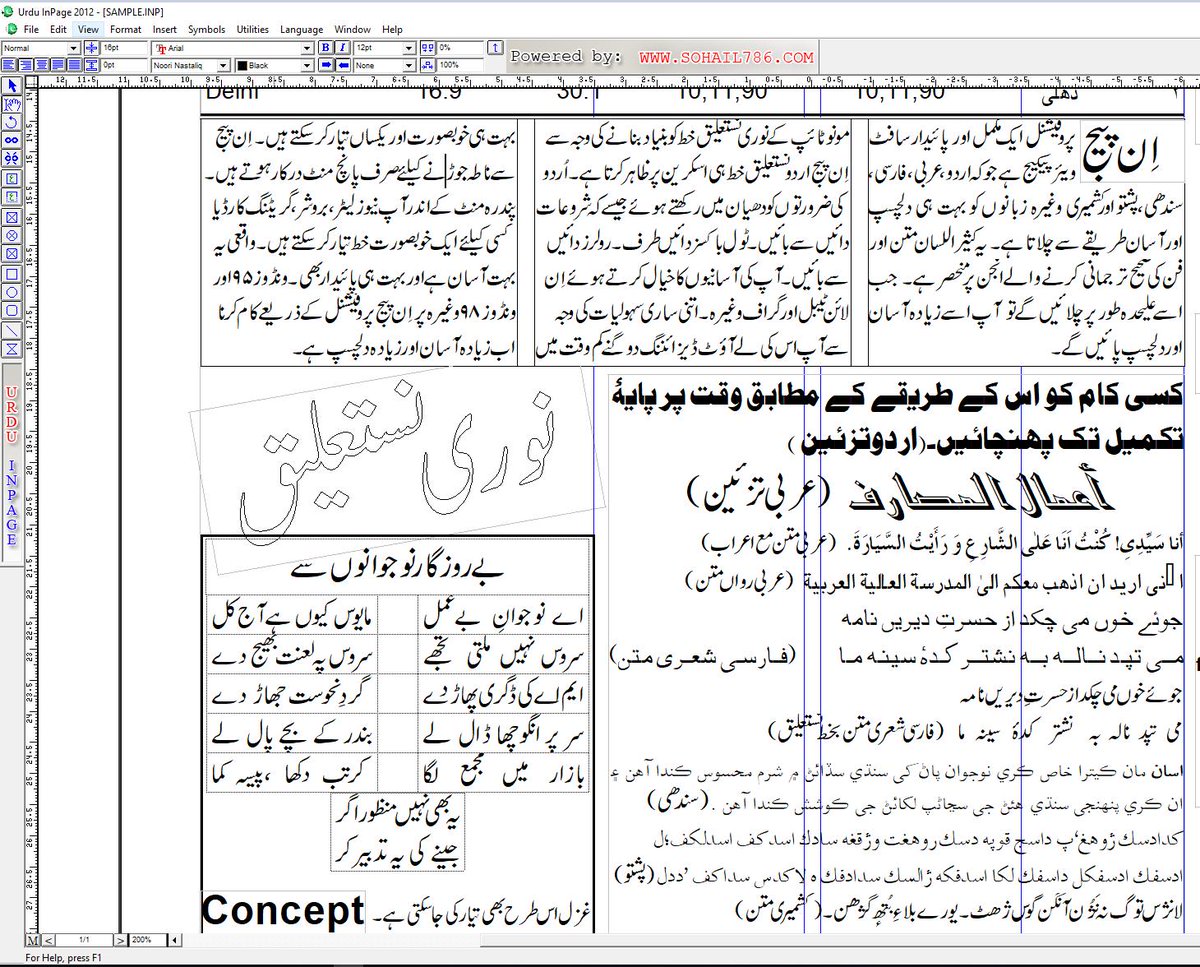Open the Window menu
Viewport: 1200px width, 967px height.
tap(353, 30)
